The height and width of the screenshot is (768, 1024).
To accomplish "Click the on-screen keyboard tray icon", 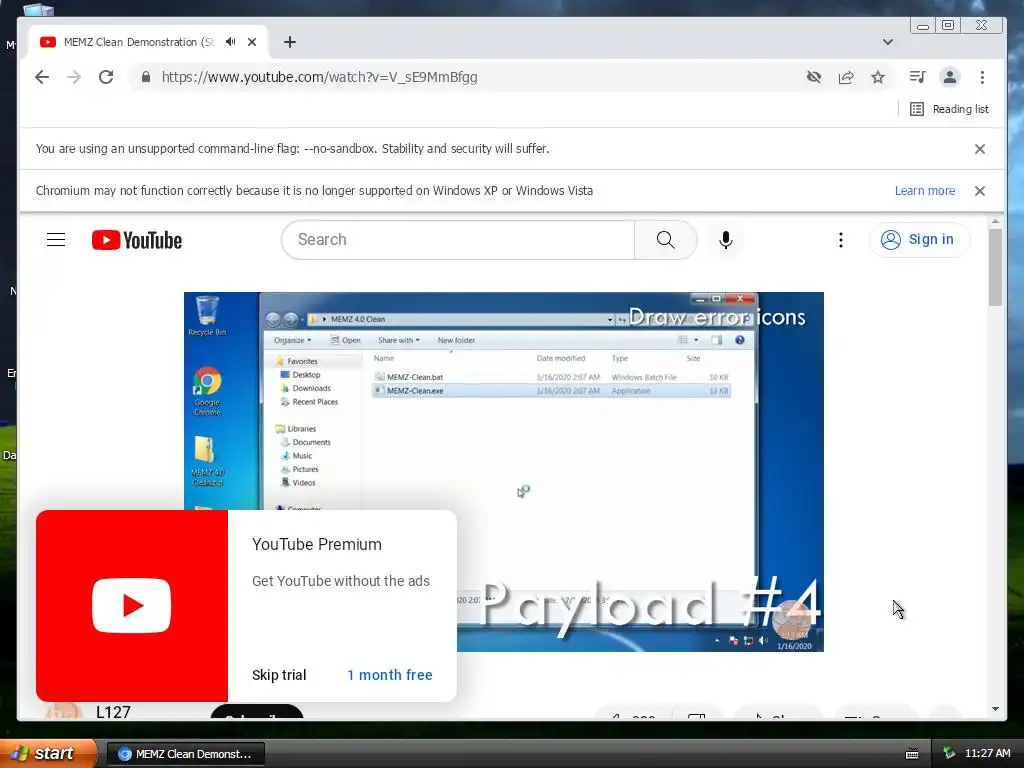I will click(912, 754).
